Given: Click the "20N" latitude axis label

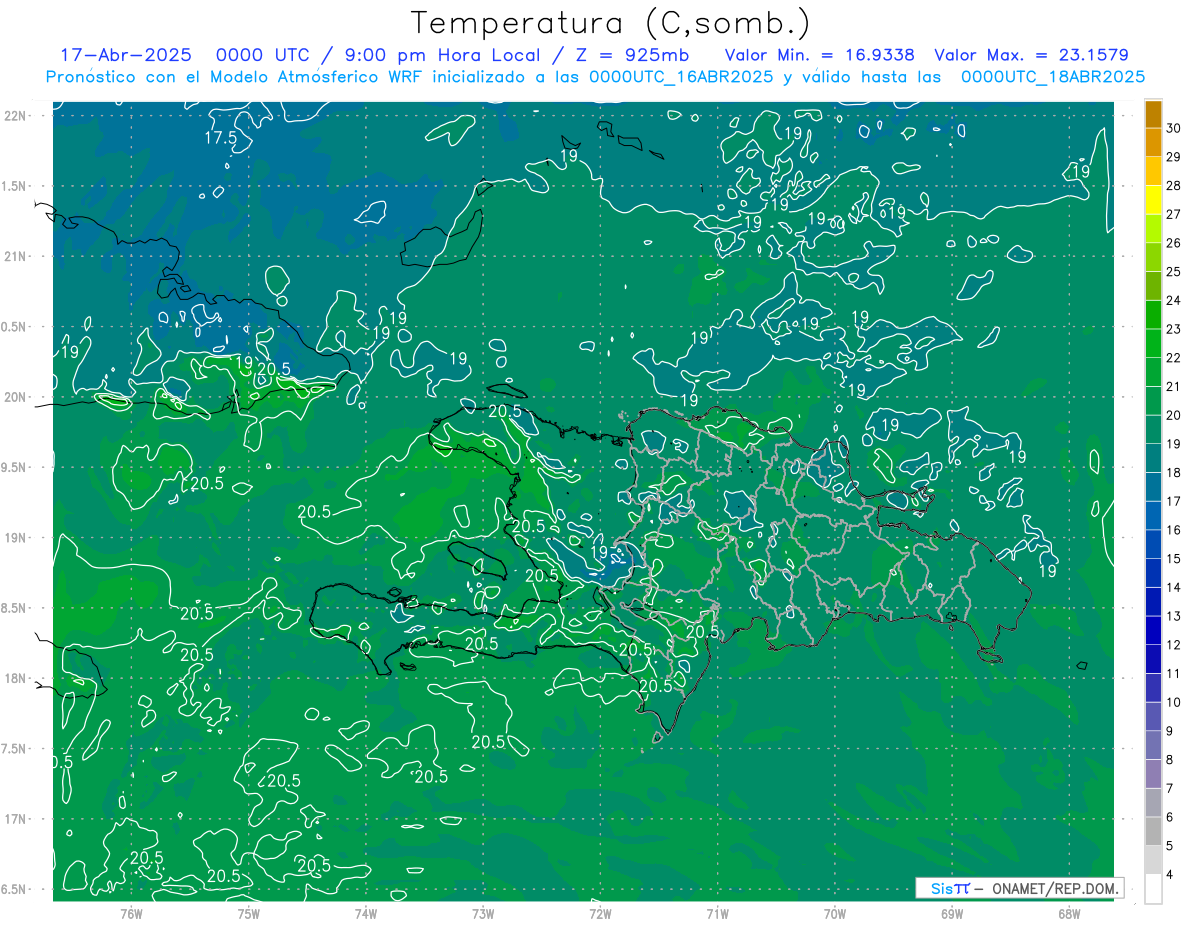Looking at the screenshot, I should 15,397.
